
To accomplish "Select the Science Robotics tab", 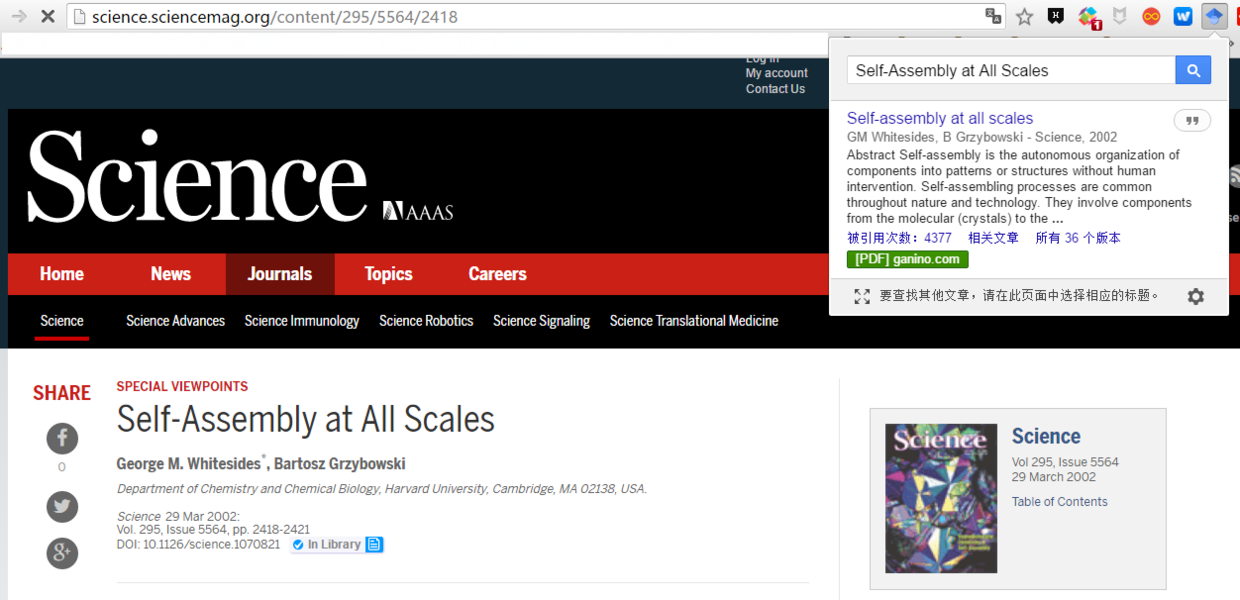I will (x=426, y=321).
